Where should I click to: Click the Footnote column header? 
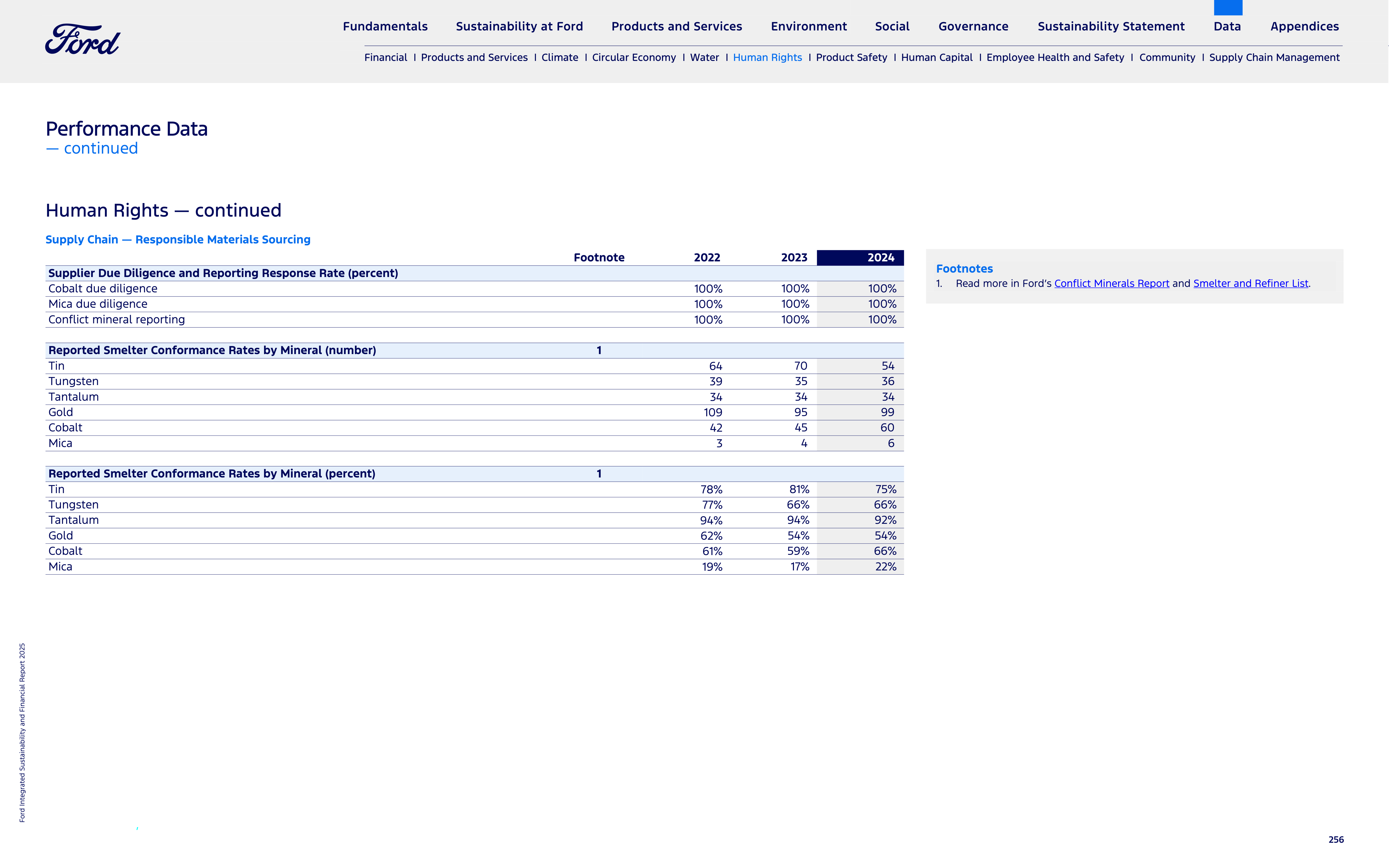click(x=599, y=258)
